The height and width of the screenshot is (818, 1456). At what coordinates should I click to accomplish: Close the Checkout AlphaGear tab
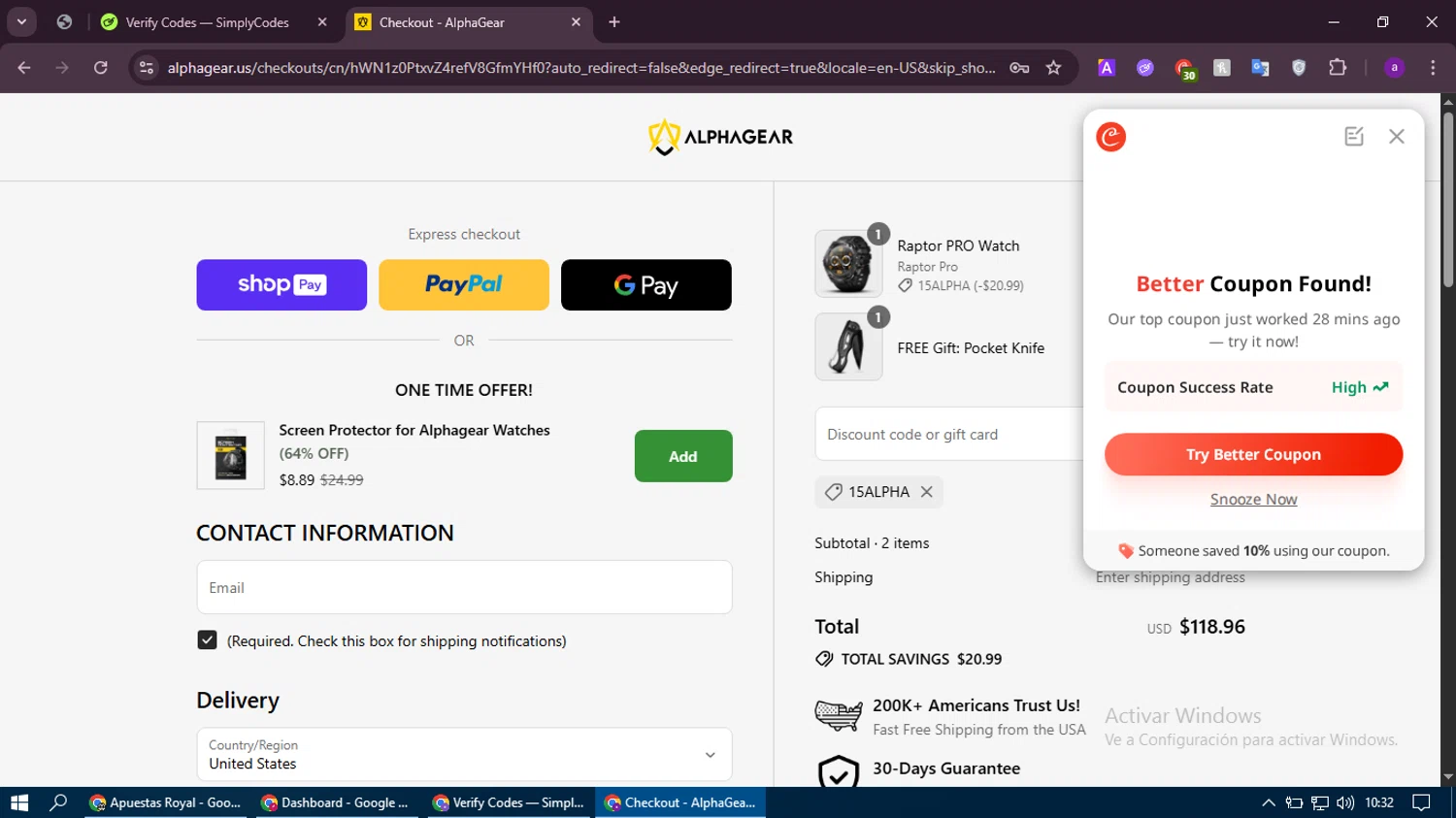tap(576, 22)
